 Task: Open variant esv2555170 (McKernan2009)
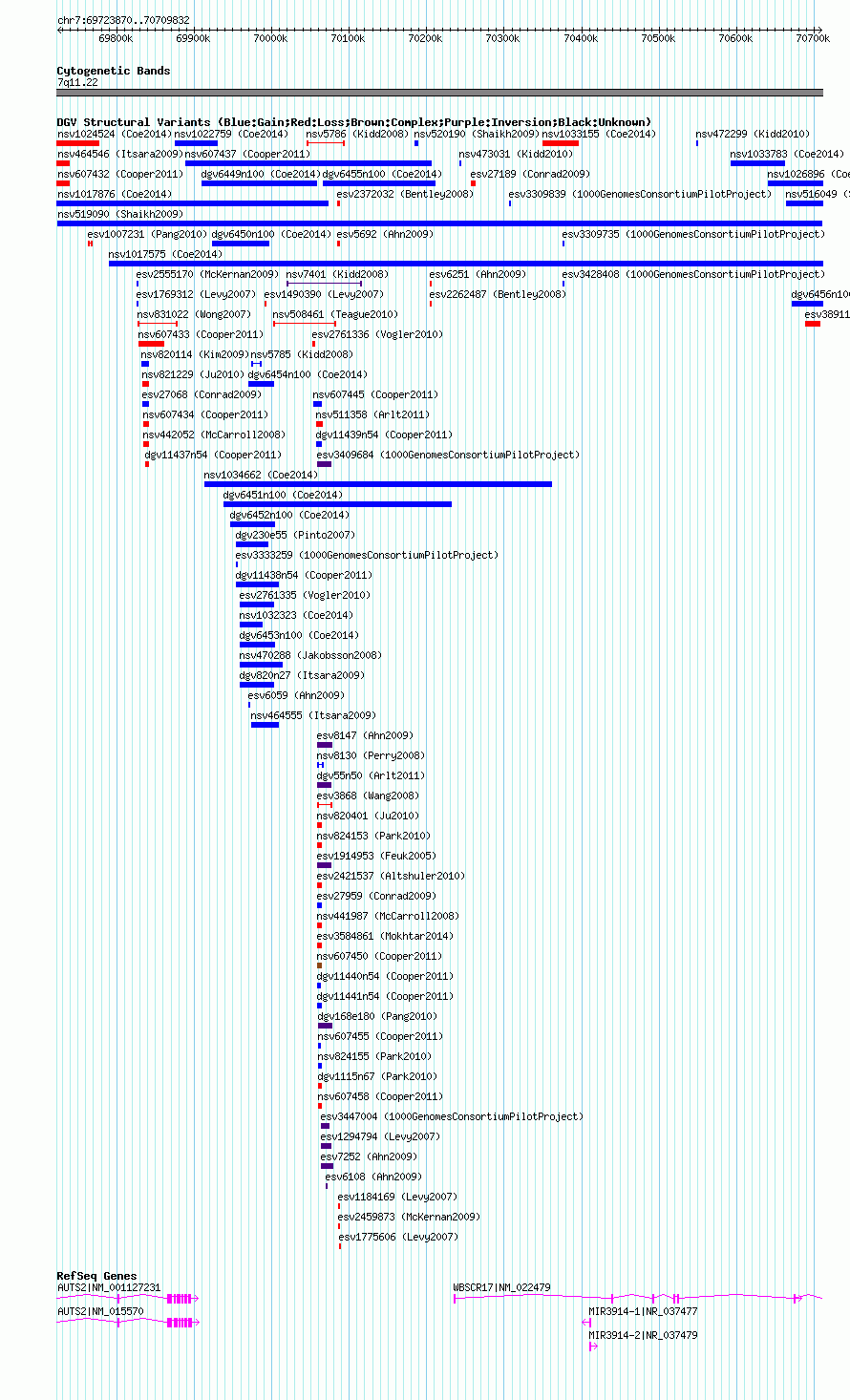click(x=207, y=274)
